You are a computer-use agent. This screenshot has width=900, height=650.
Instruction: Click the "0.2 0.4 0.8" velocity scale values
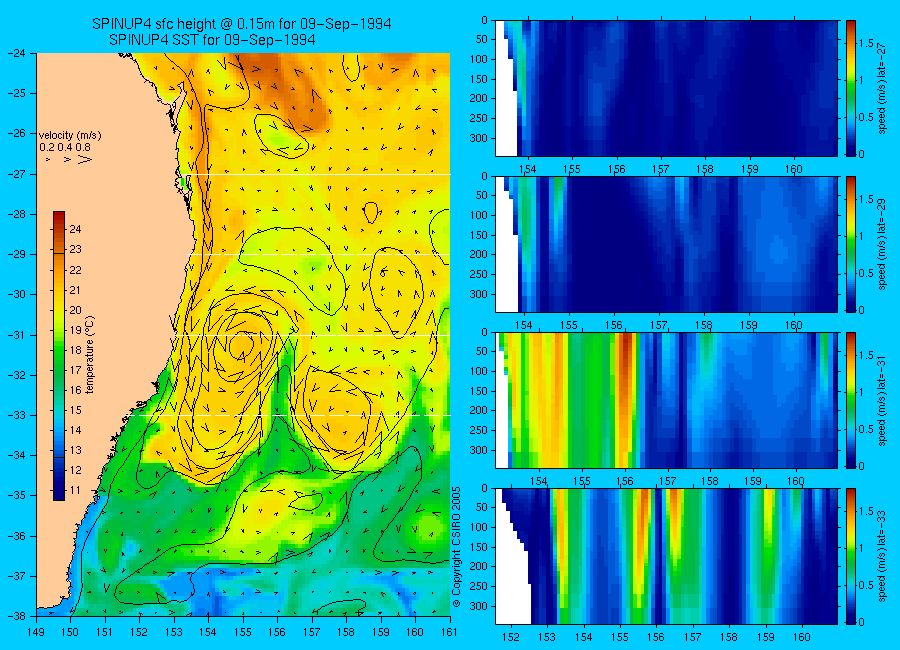[x=65, y=147]
